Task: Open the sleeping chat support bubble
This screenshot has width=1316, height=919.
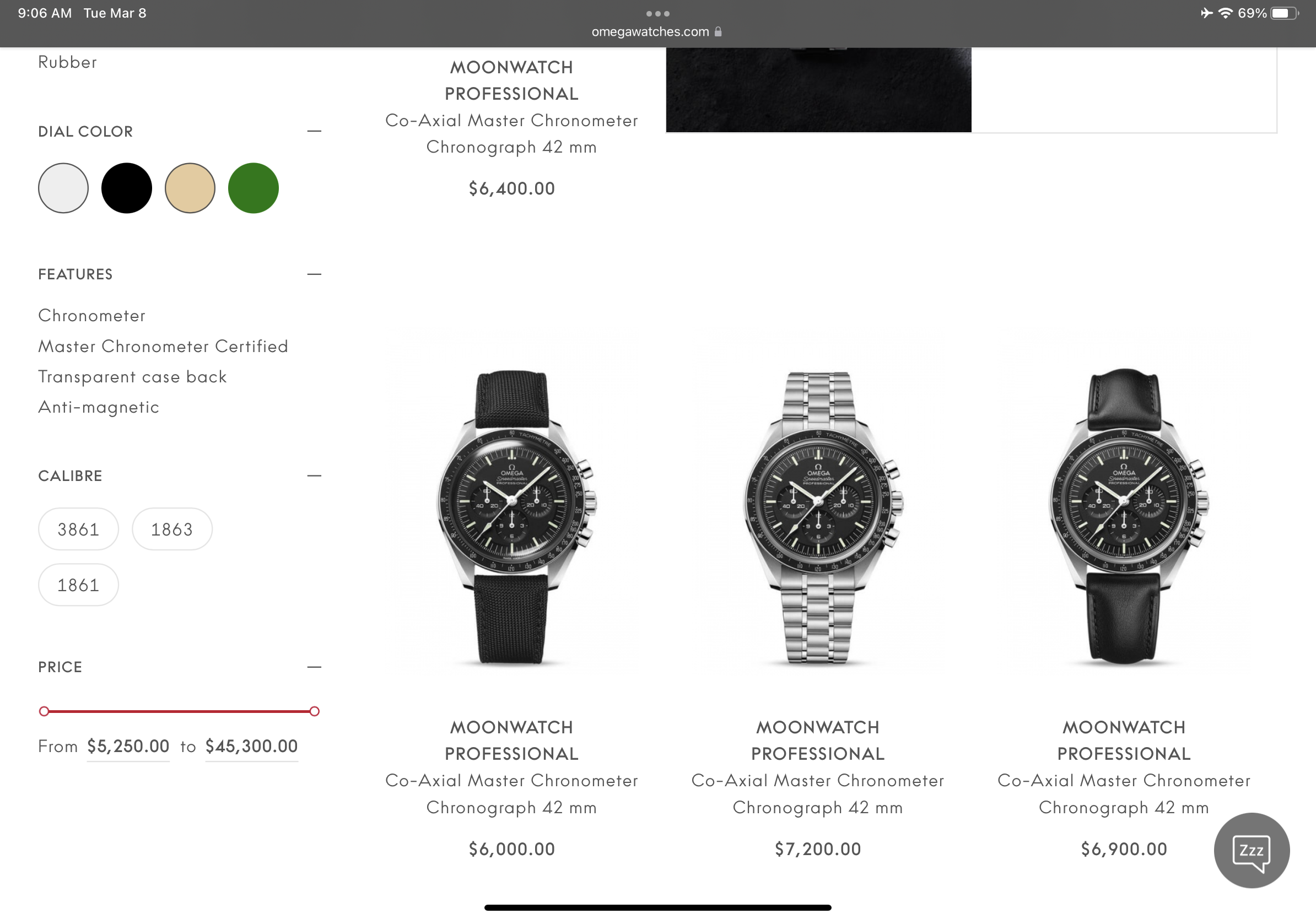Action: pyautogui.click(x=1251, y=850)
